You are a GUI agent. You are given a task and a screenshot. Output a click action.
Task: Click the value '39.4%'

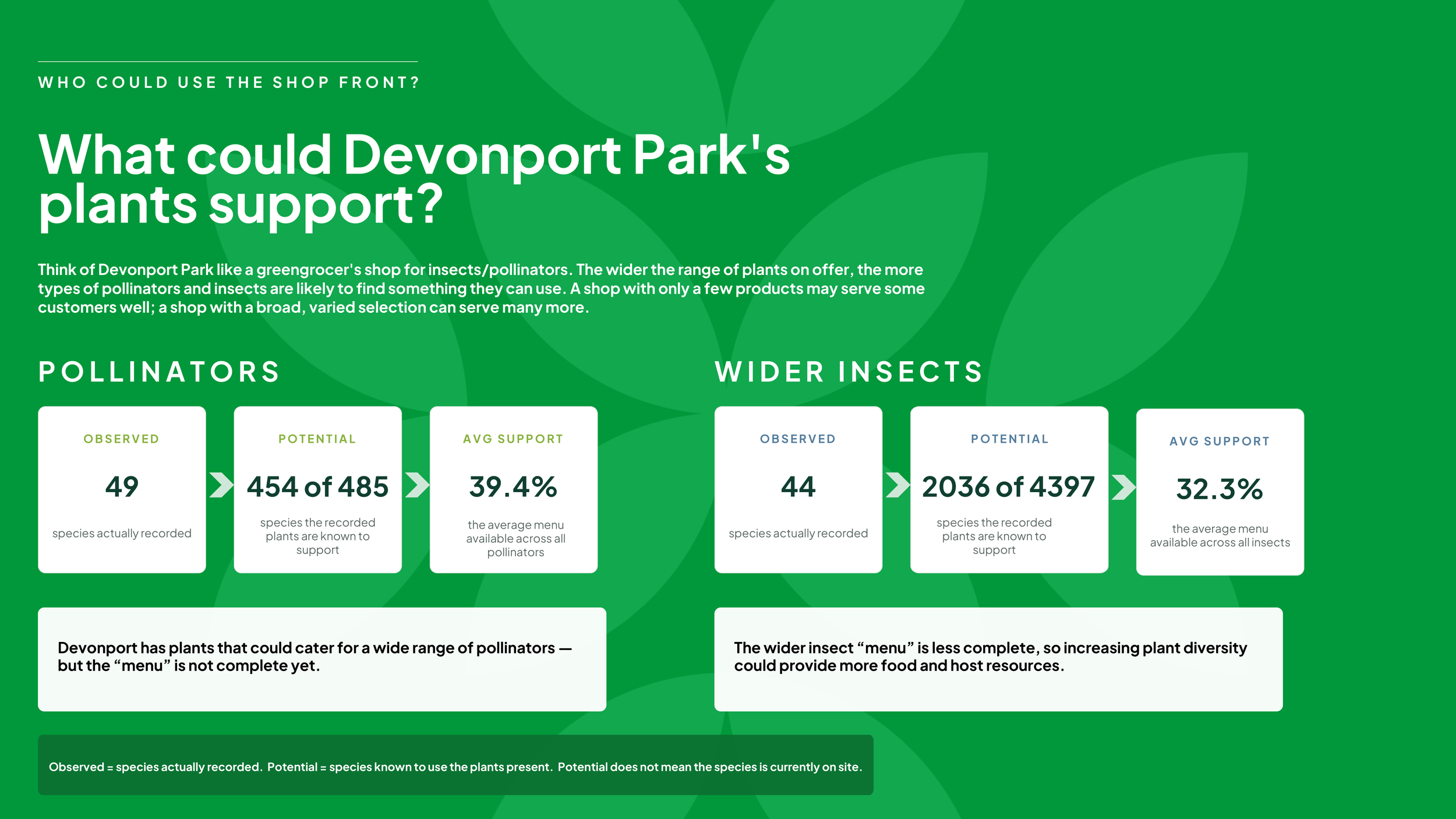pyautogui.click(x=513, y=487)
